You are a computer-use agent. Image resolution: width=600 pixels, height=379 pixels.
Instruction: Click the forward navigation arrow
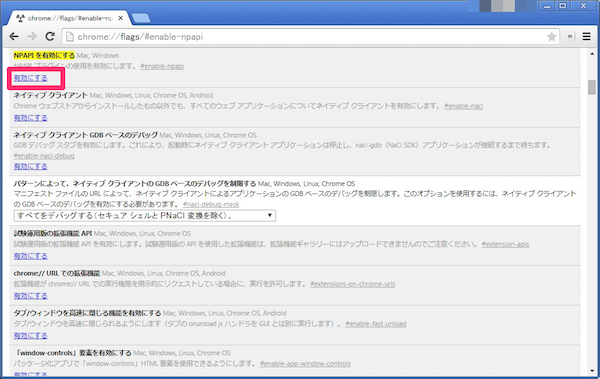32,36
